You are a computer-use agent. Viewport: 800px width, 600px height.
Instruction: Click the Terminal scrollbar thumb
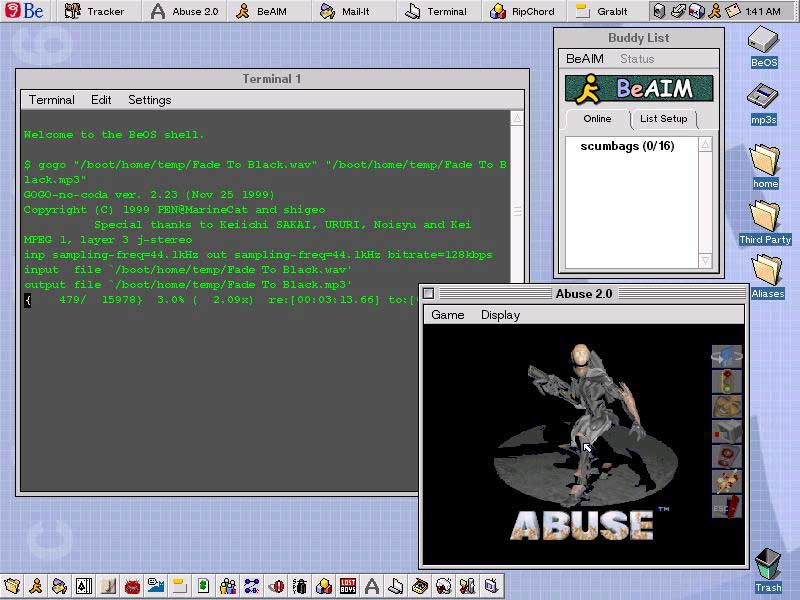(x=517, y=210)
